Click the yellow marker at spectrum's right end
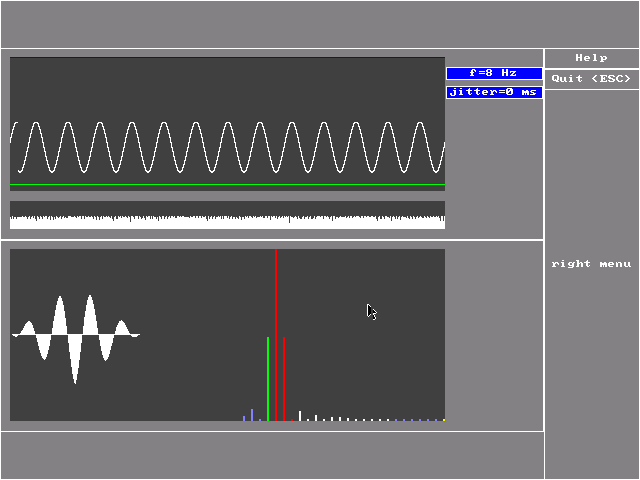 (444, 420)
